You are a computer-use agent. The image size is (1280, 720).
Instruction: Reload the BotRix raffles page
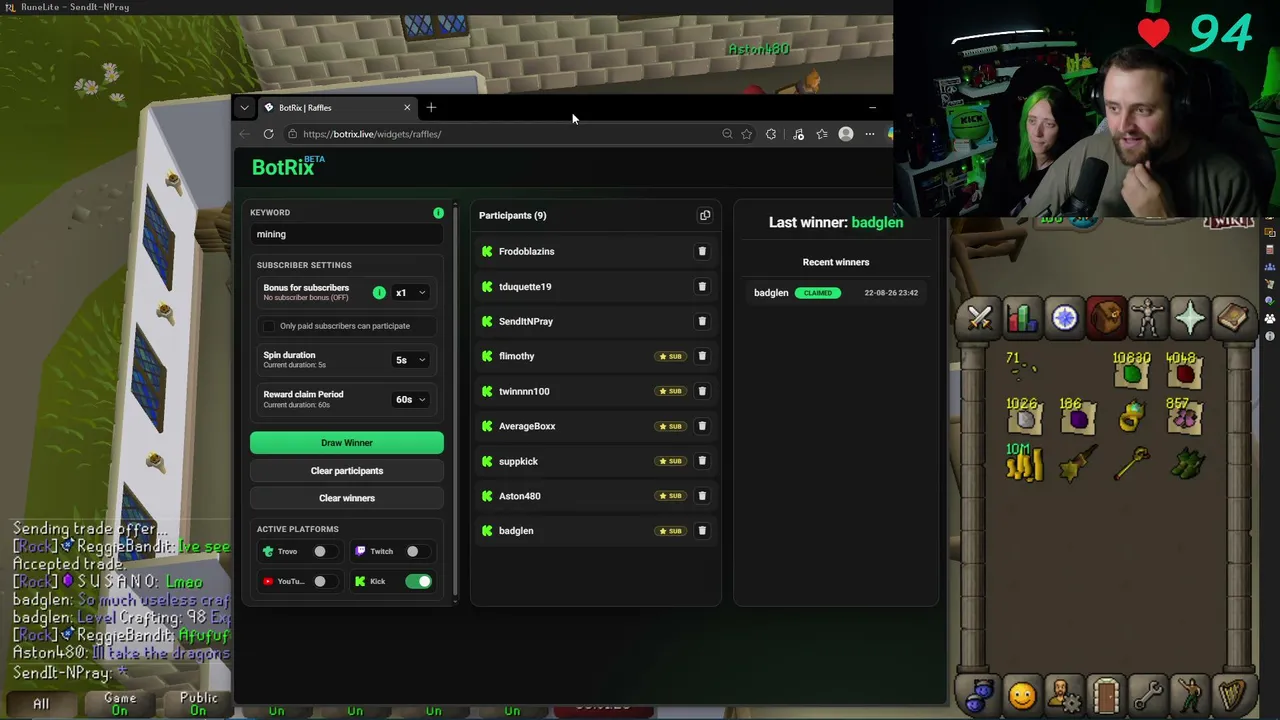click(268, 134)
